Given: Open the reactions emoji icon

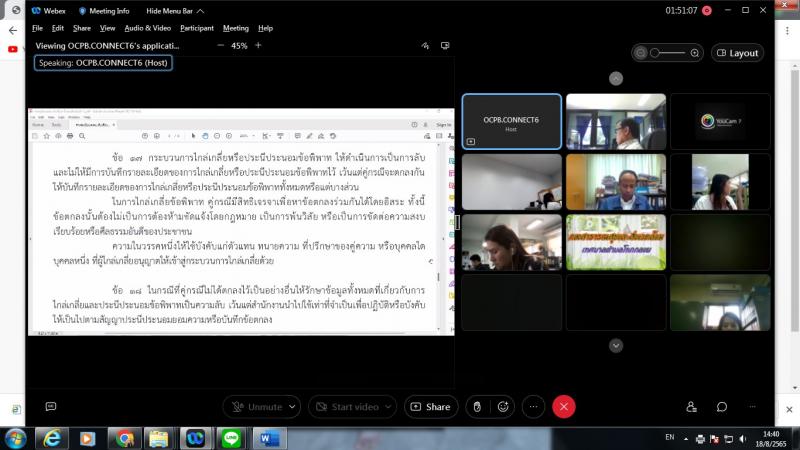Looking at the screenshot, I should pyautogui.click(x=502, y=407).
